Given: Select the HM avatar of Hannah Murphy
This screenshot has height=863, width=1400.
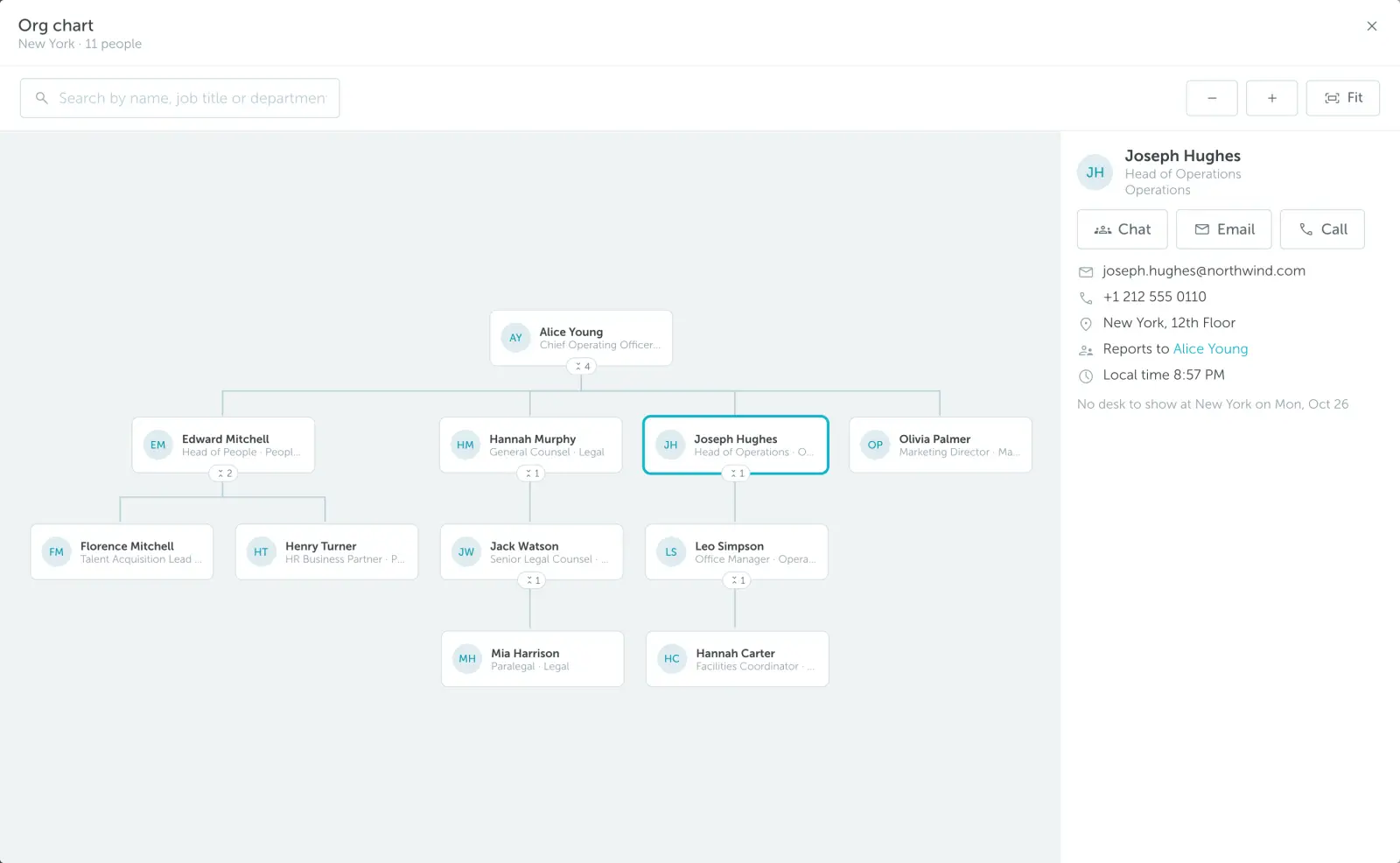Looking at the screenshot, I should 465,445.
